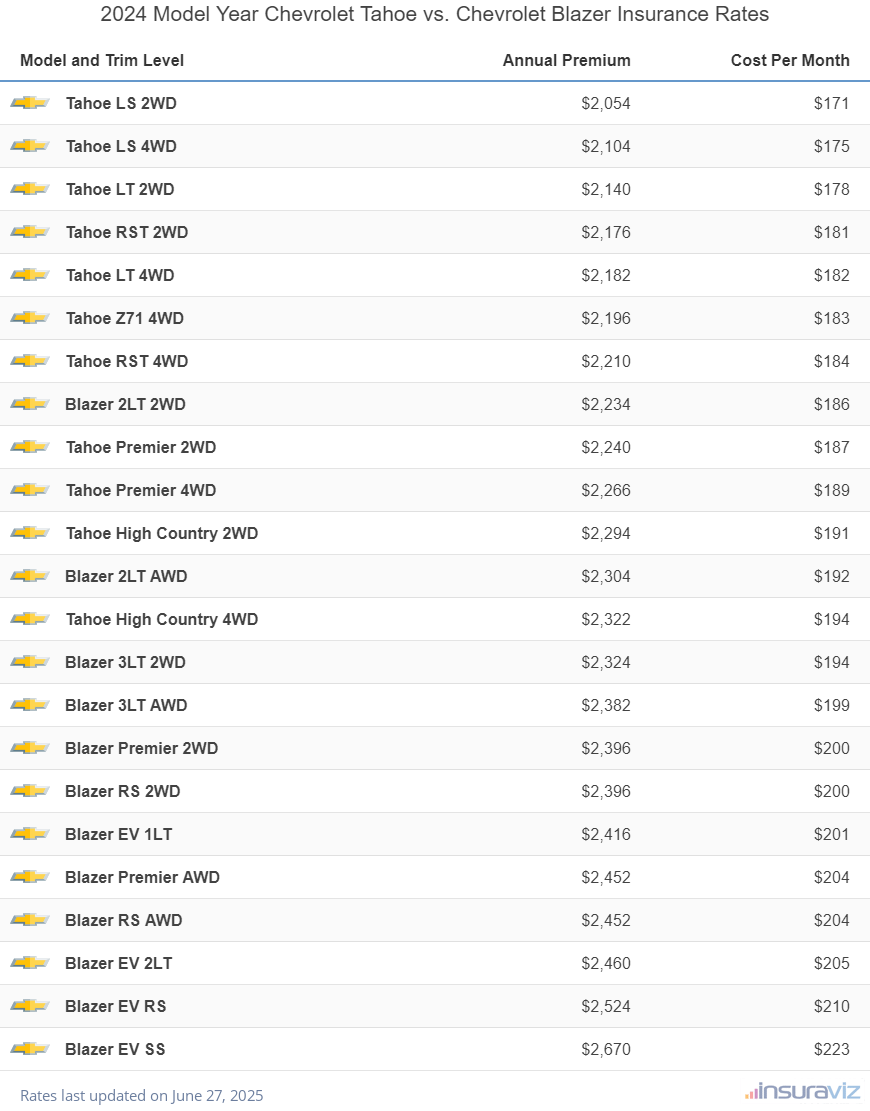Click Chevrolet logo beside Tahoe RST 4WD
The width and height of the screenshot is (870, 1111).
(x=30, y=361)
